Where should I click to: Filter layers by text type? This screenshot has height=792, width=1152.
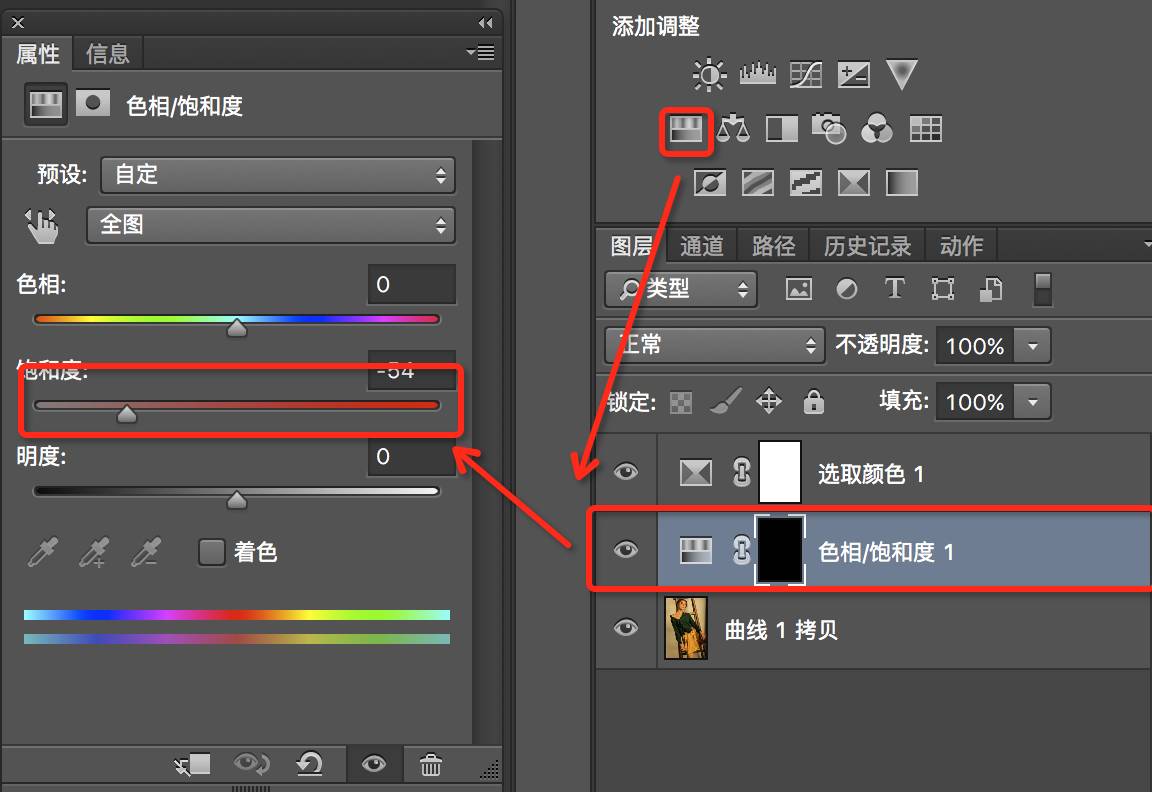click(x=894, y=288)
